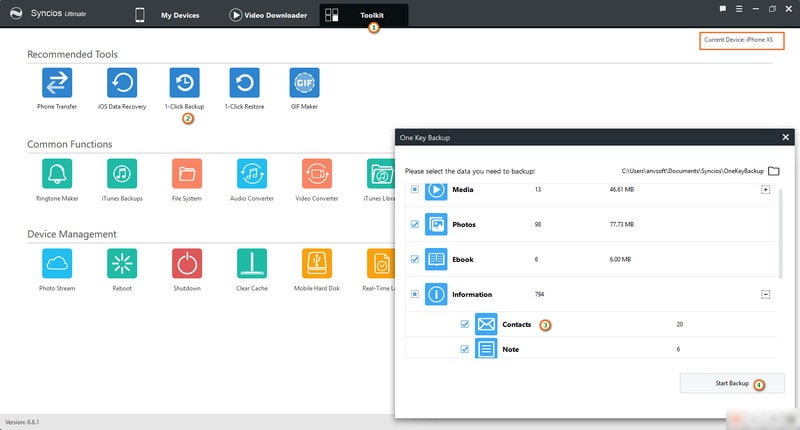Open Ringtone Maker
The image size is (800, 430).
57,173
